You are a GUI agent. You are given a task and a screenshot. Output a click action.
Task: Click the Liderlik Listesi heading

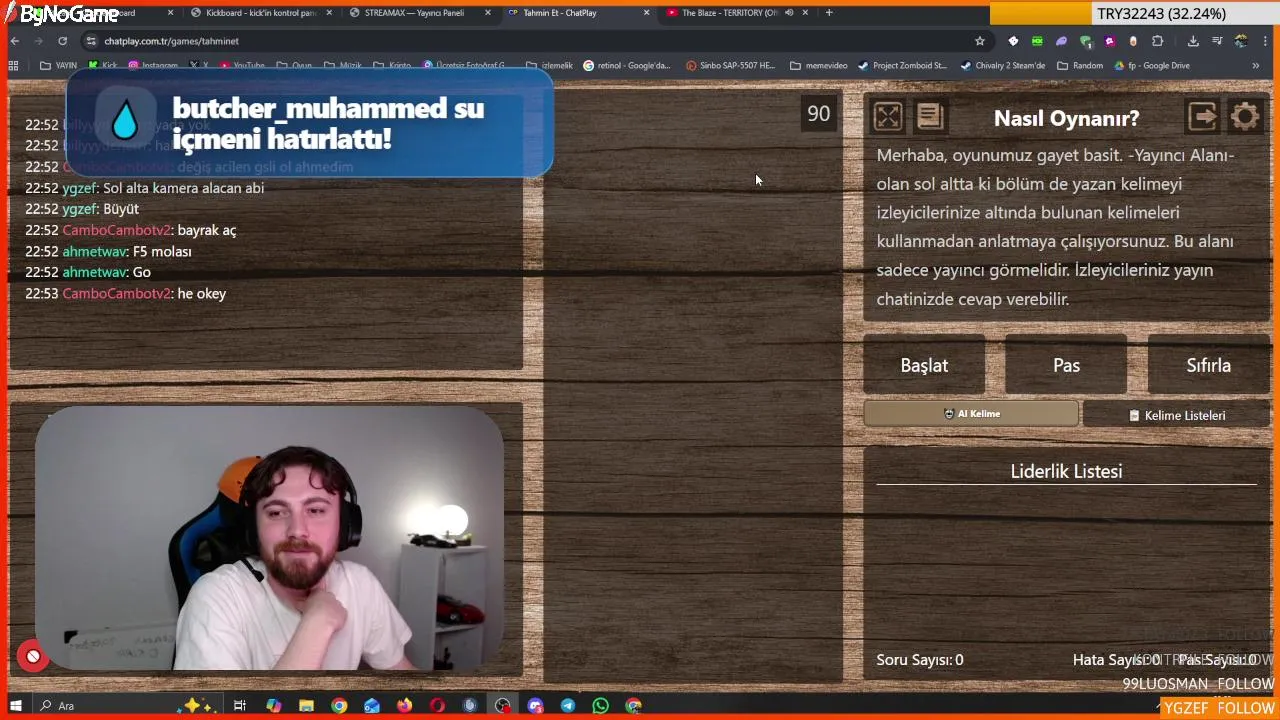(x=1066, y=471)
